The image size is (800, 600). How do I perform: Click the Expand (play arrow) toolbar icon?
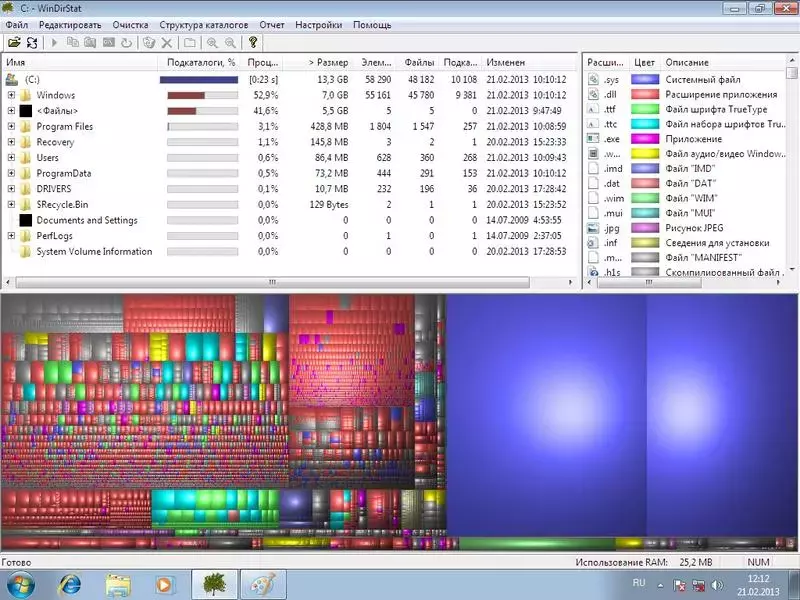(x=54, y=42)
